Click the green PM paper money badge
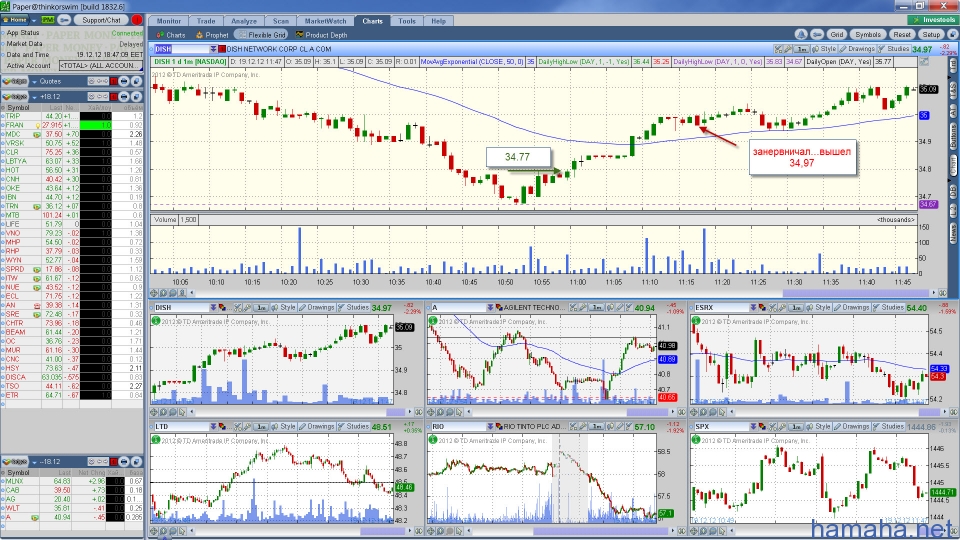 48,20
